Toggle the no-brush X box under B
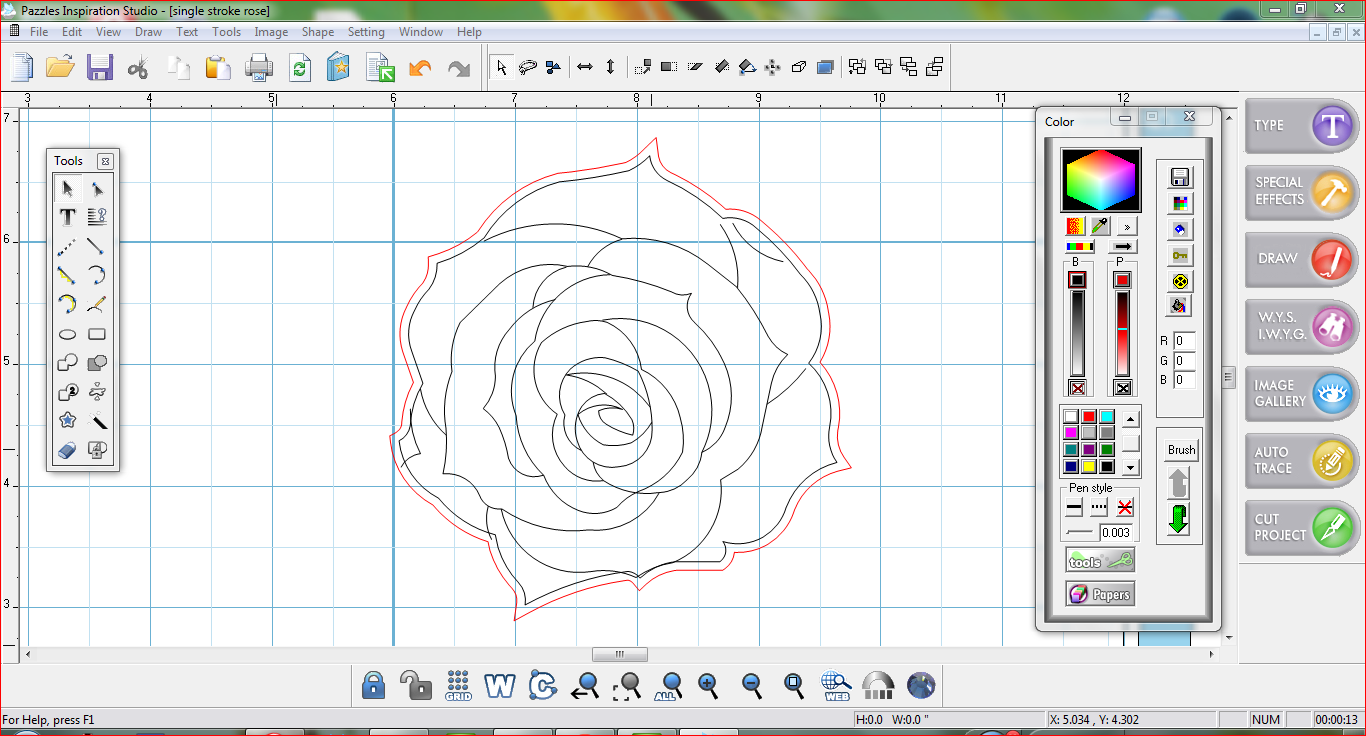This screenshot has width=1366, height=736. (x=1077, y=388)
